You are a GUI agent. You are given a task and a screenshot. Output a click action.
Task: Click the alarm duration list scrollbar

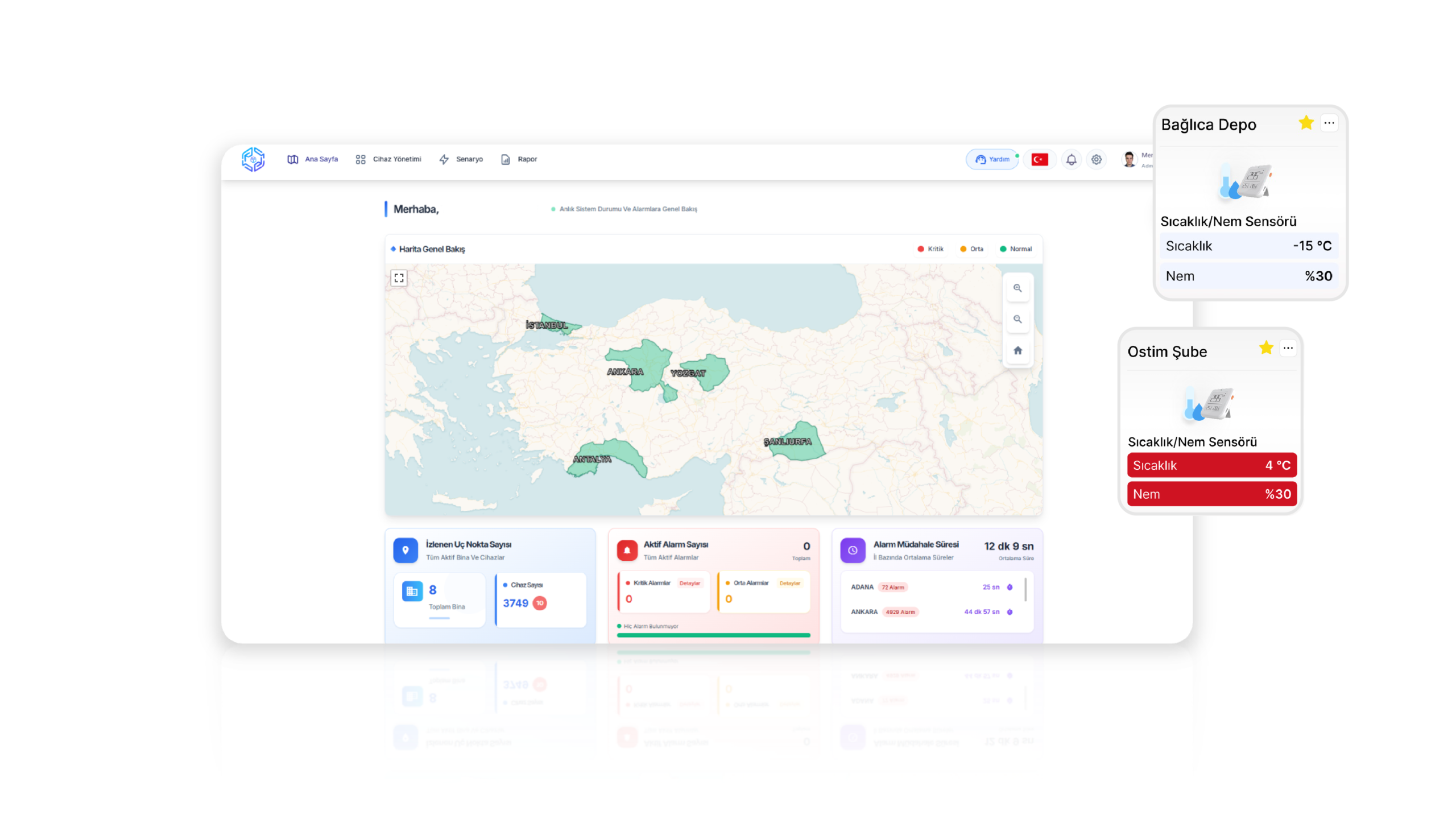tap(1025, 590)
